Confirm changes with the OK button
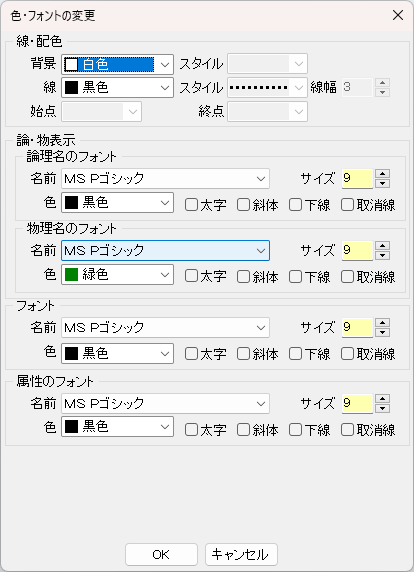This screenshot has height=572, width=414. click(x=161, y=554)
